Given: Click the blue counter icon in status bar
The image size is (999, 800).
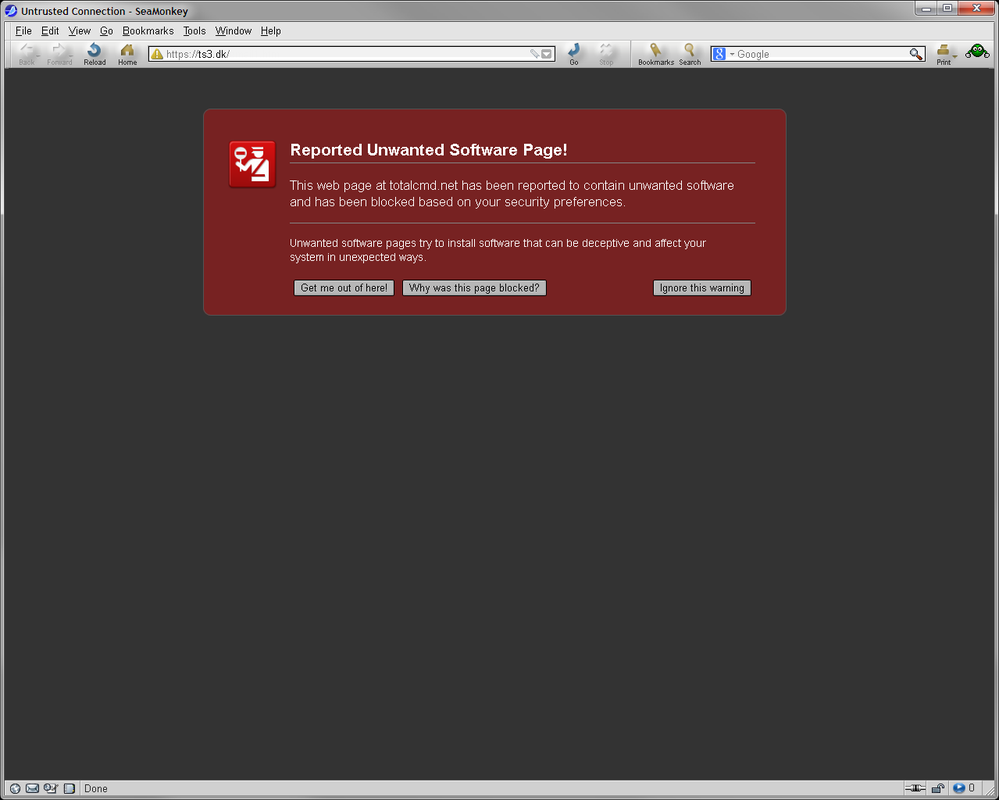Looking at the screenshot, I should click(959, 789).
